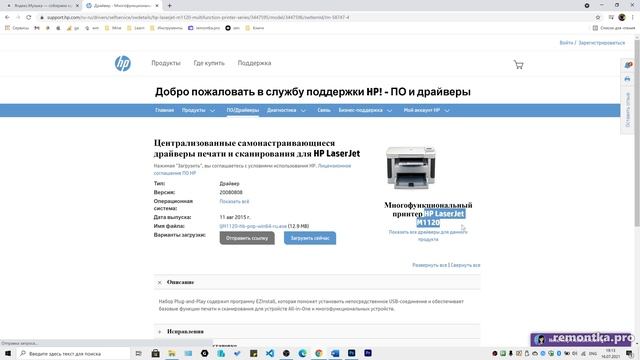Click the LaserJet M1120 printer image

click(411, 167)
